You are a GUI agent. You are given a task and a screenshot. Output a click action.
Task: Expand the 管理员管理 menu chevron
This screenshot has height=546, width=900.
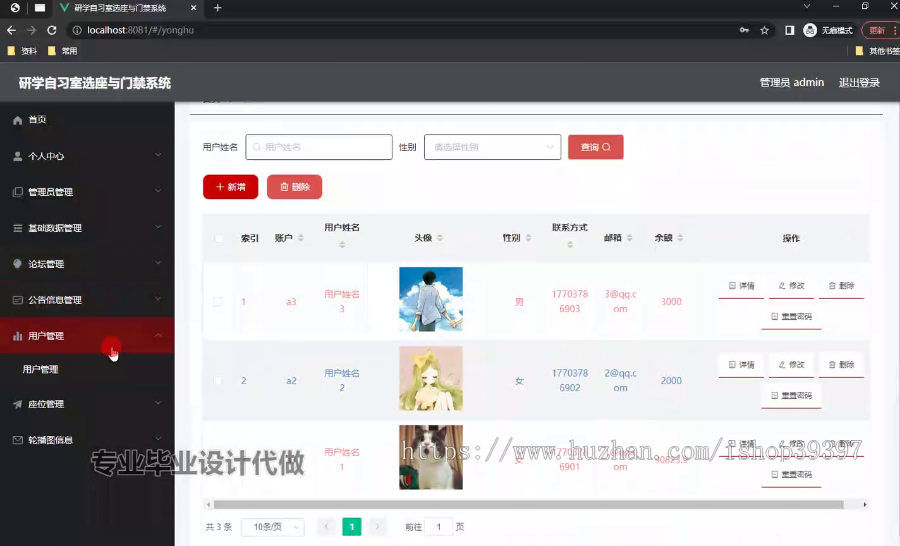click(x=158, y=191)
